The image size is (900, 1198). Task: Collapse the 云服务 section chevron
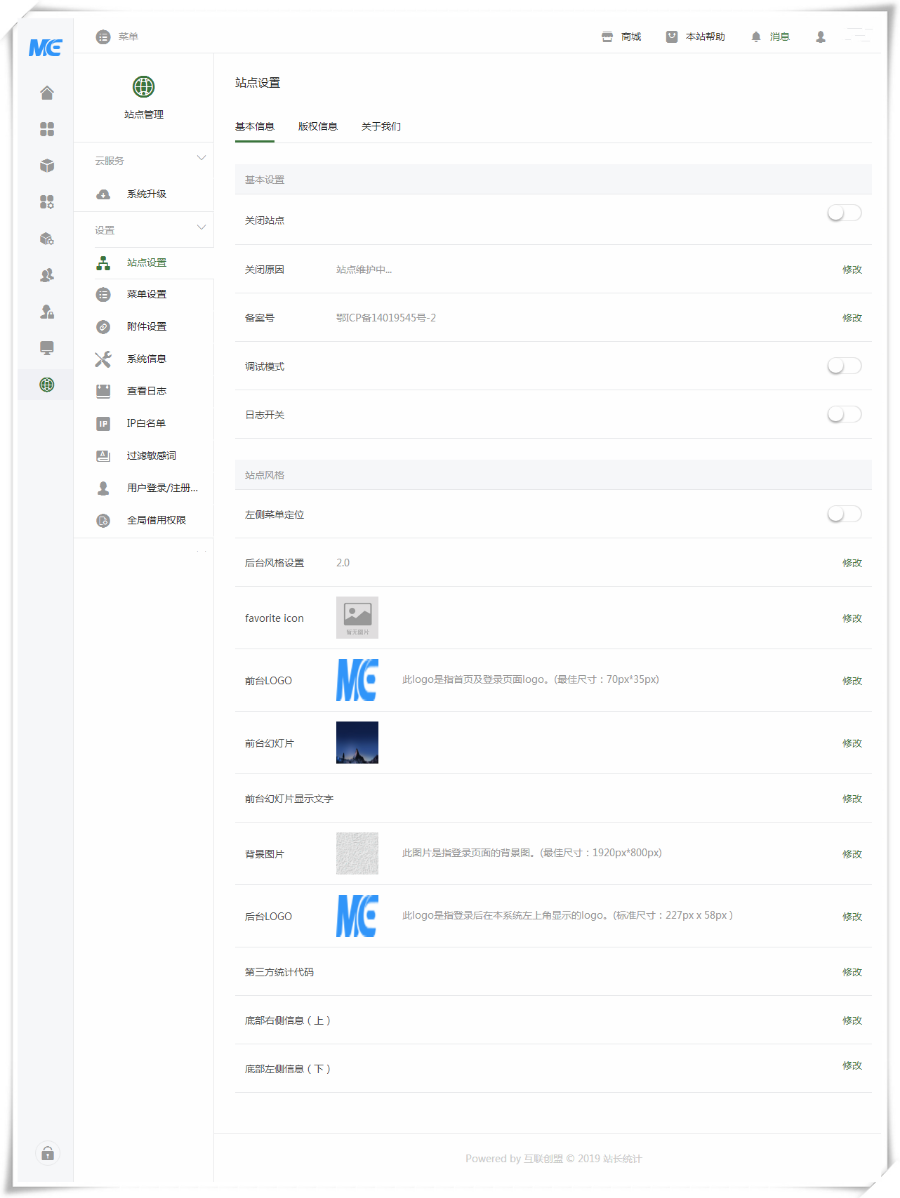point(201,158)
